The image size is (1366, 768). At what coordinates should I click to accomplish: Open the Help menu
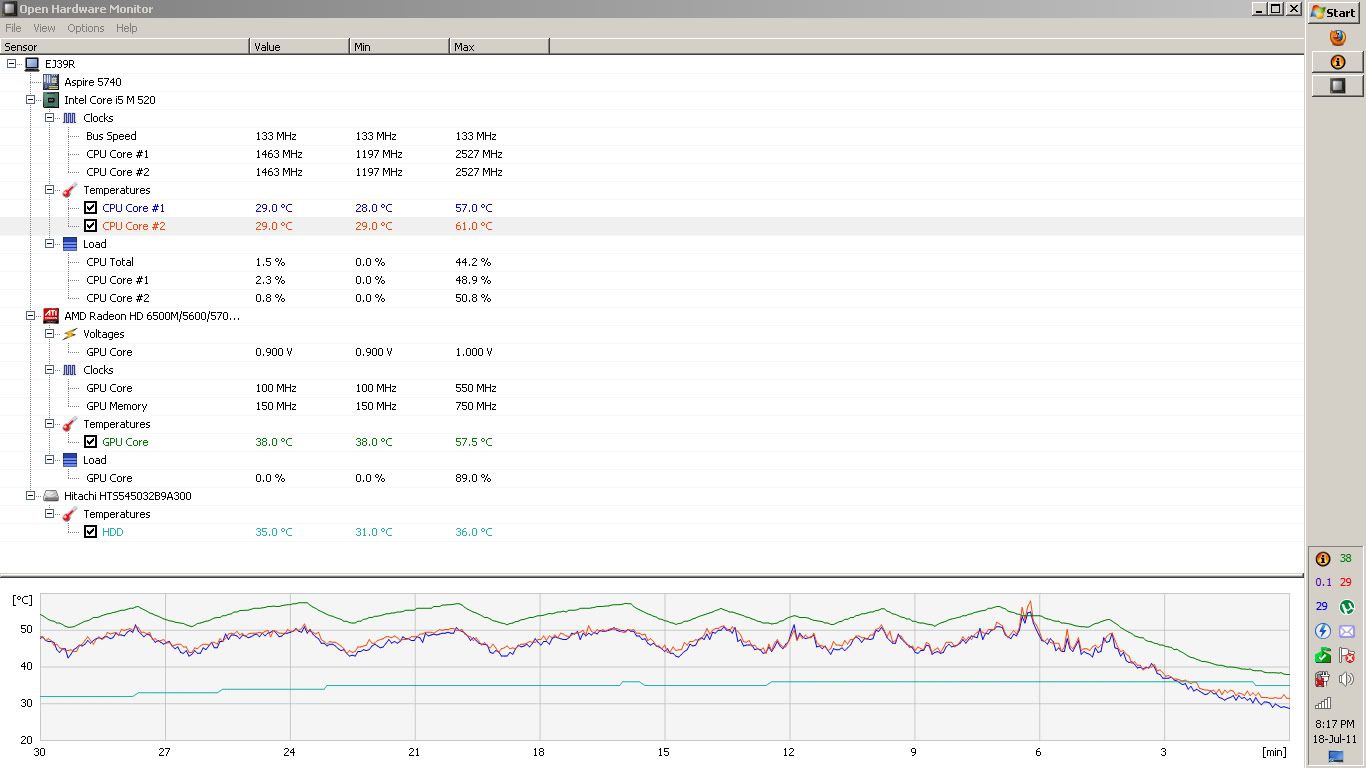pos(127,28)
